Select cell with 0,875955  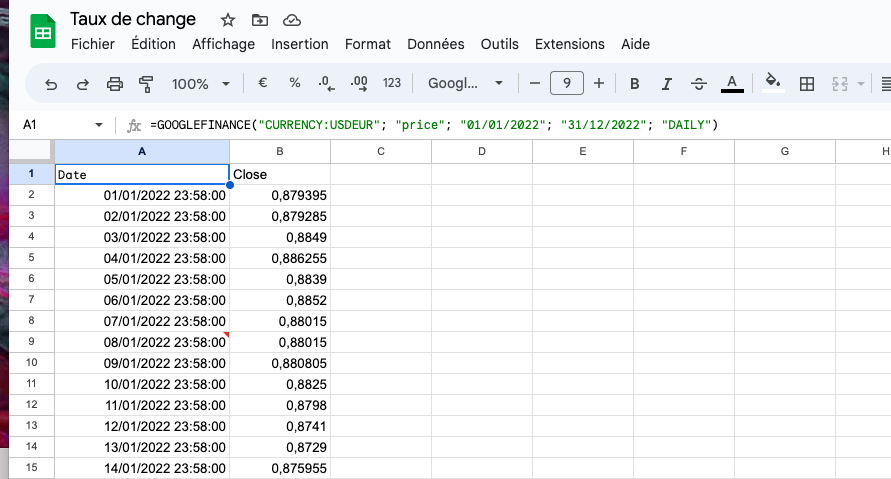tap(280, 468)
